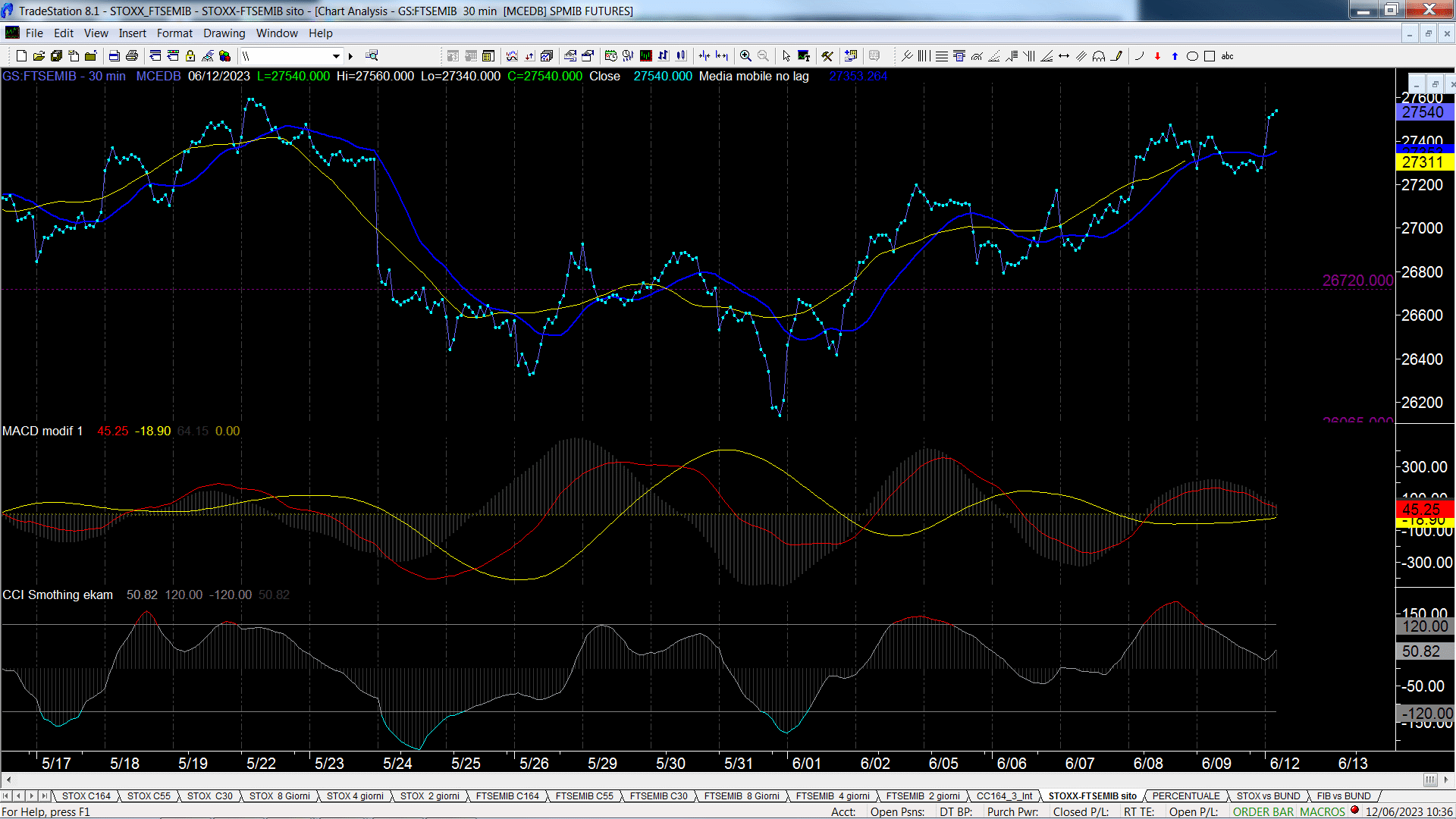Viewport: 1456px width, 819px height.
Task: Select the rectangle drawing tool
Action: point(1210,55)
